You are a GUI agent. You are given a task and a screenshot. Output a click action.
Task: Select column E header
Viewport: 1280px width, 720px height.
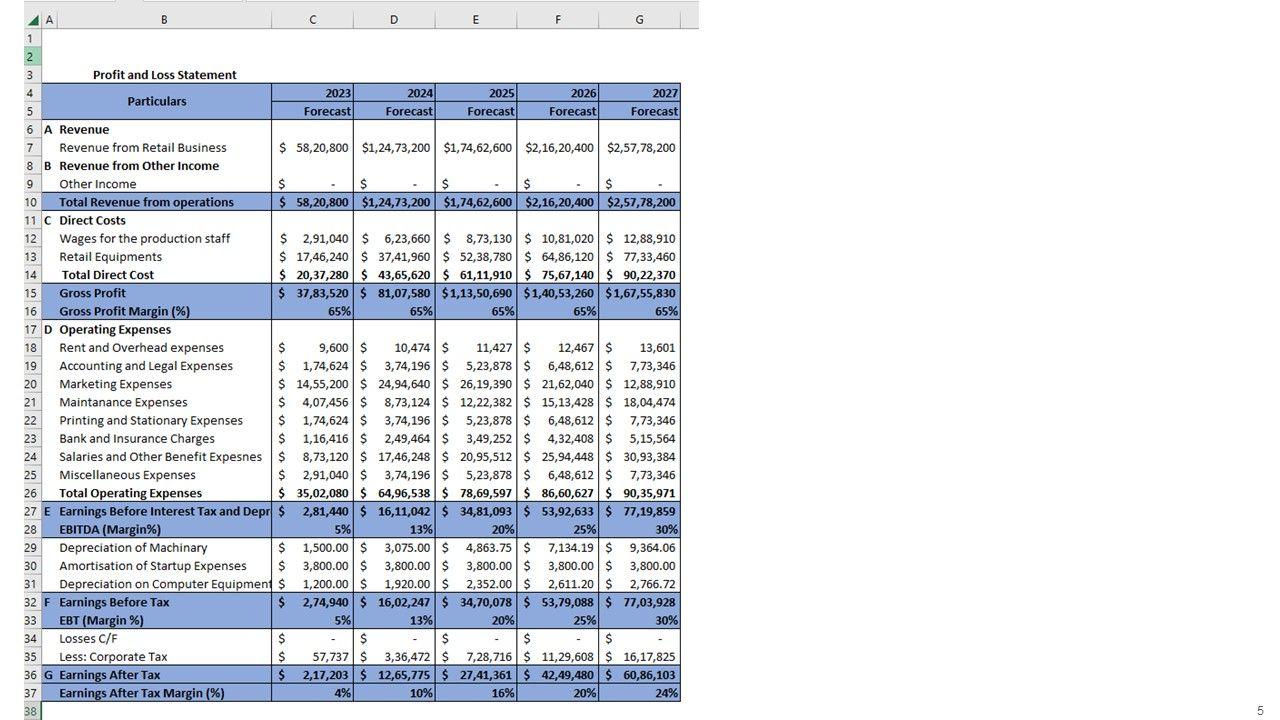click(x=475, y=20)
